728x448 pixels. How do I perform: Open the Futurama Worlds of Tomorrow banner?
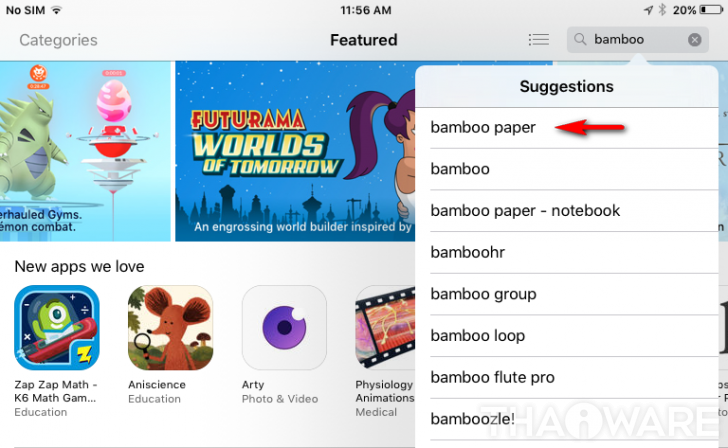(x=295, y=151)
